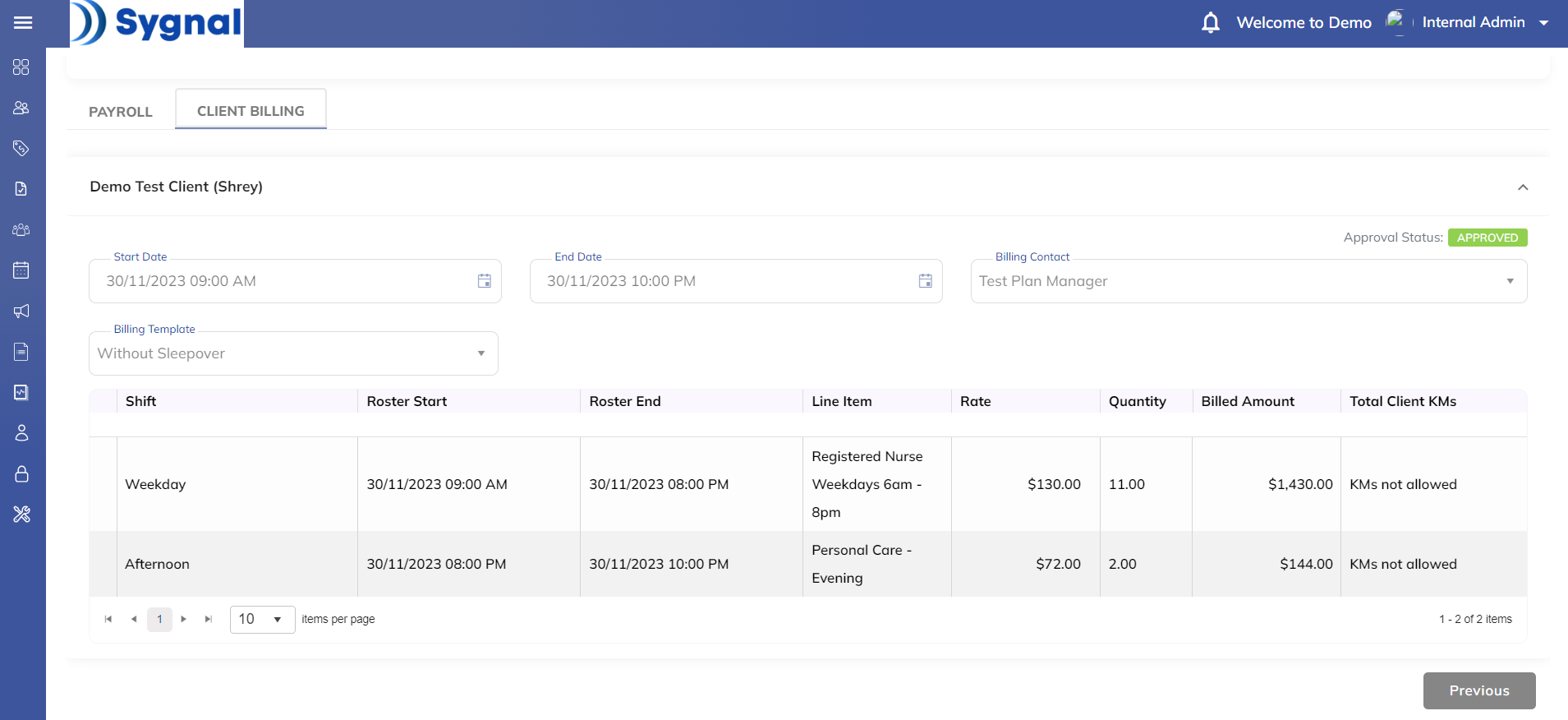1568x720 pixels.
Task: Click the Start Date input field
Action: (x=279, y=281)
